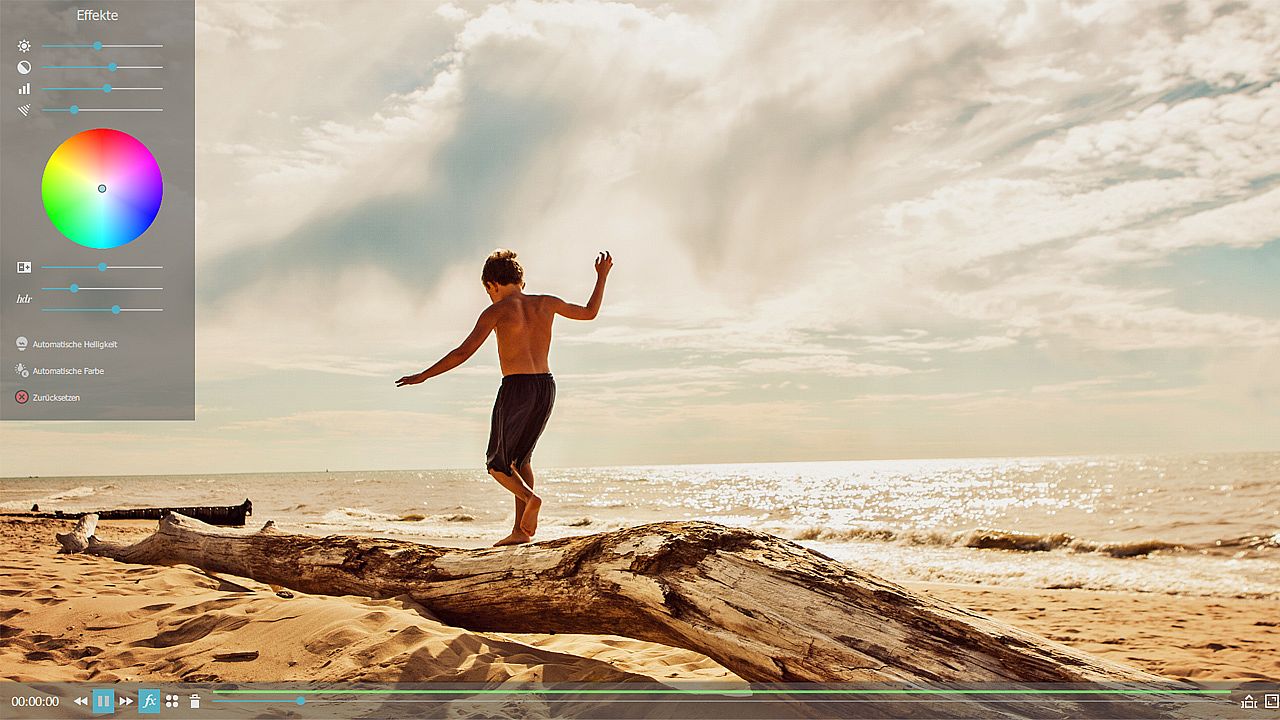
Task: Click the blue seek bar
Action: tap(720, 700)
